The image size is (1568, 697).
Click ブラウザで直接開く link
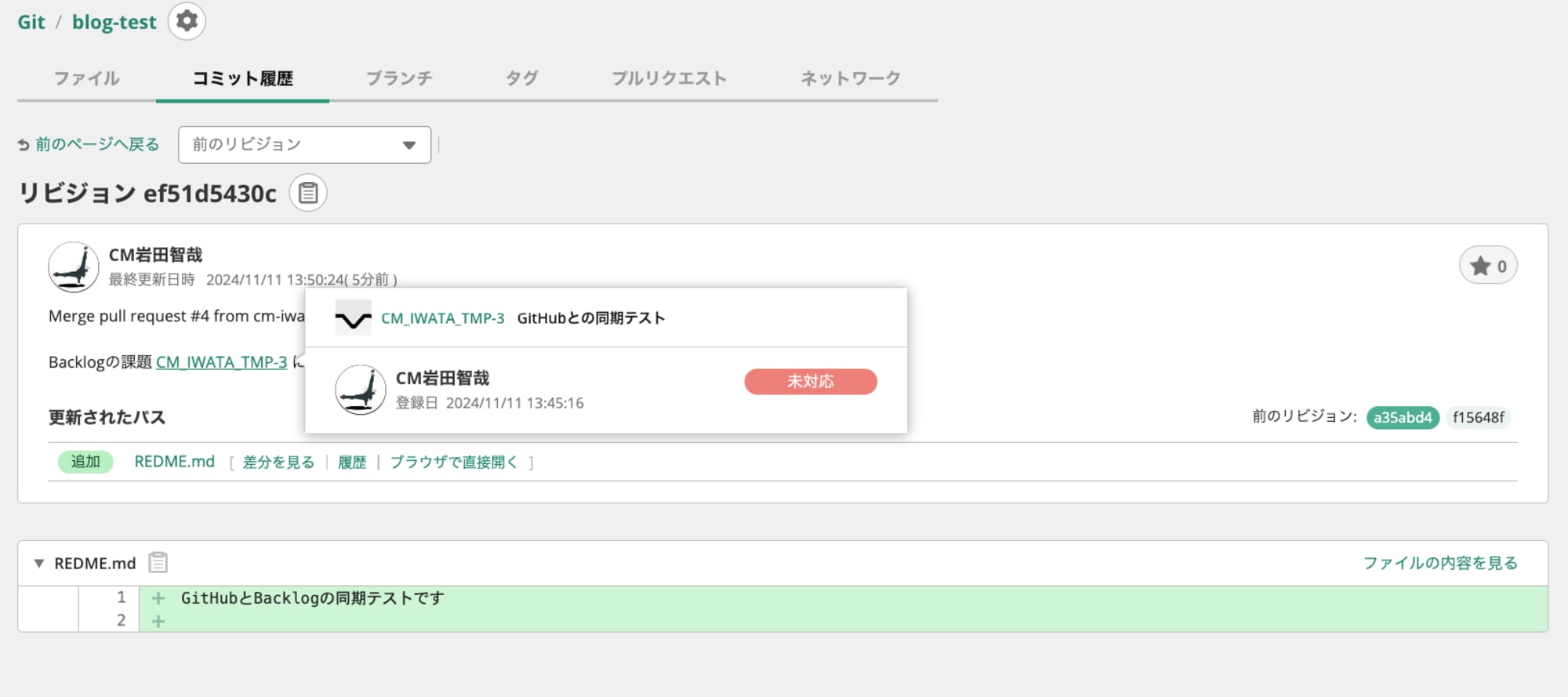[454, 463]
